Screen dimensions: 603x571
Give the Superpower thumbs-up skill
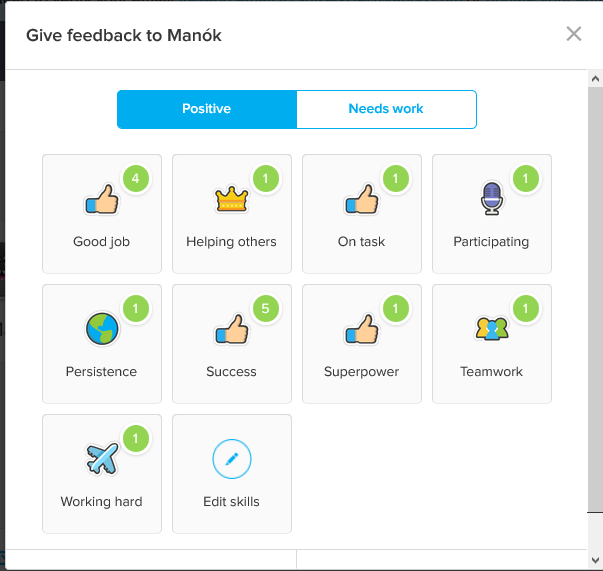coord(362,344)
